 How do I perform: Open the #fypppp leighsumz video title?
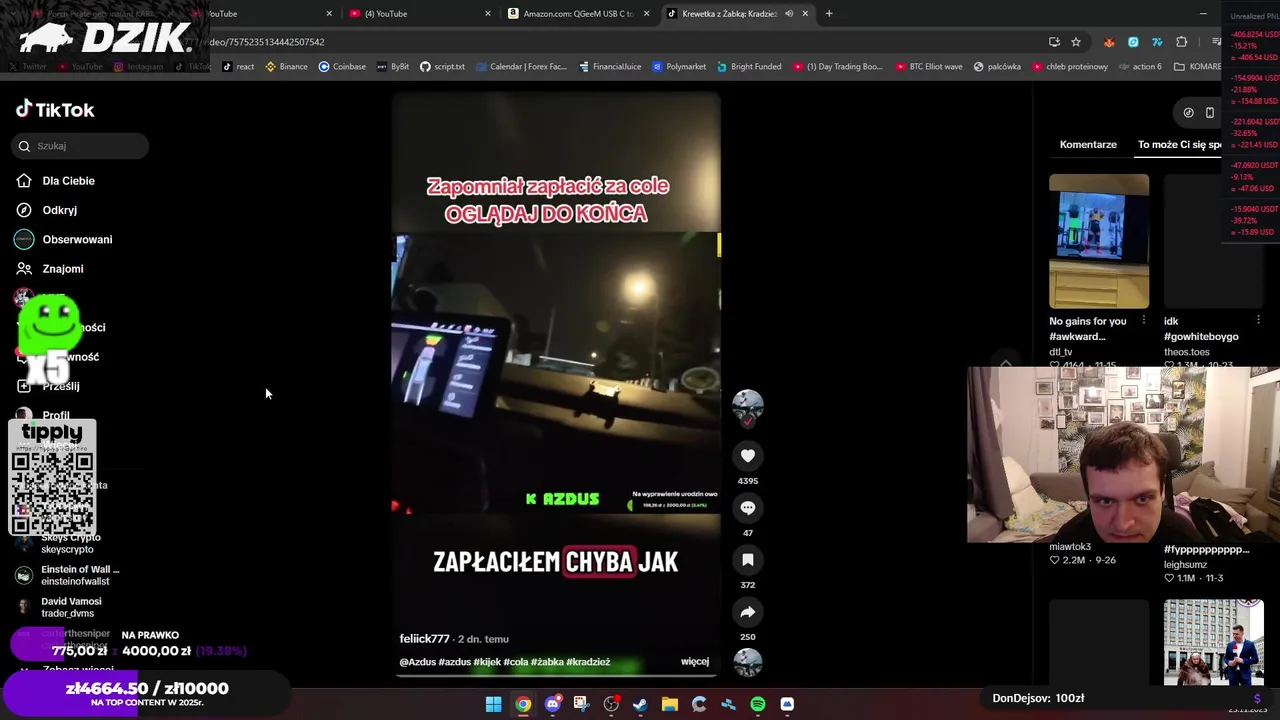[x=1206, y=549]
